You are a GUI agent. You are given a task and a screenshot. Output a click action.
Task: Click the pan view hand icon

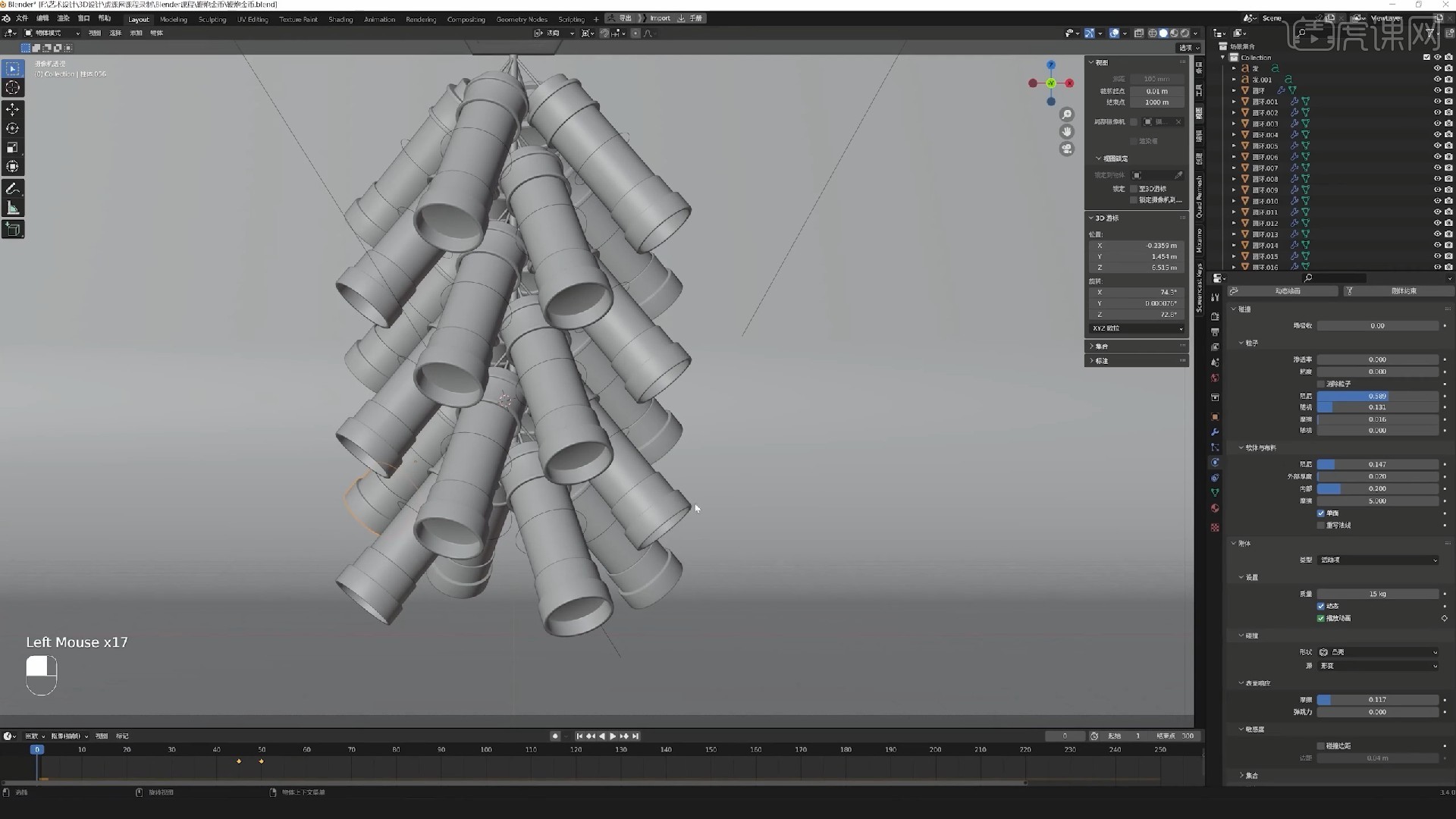coord(1067,132)
